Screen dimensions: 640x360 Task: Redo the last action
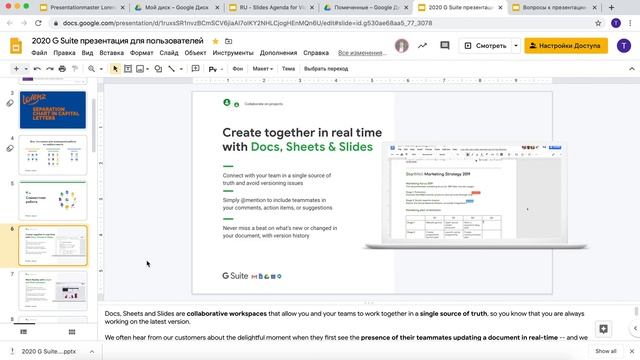click(x=50, y=69)
